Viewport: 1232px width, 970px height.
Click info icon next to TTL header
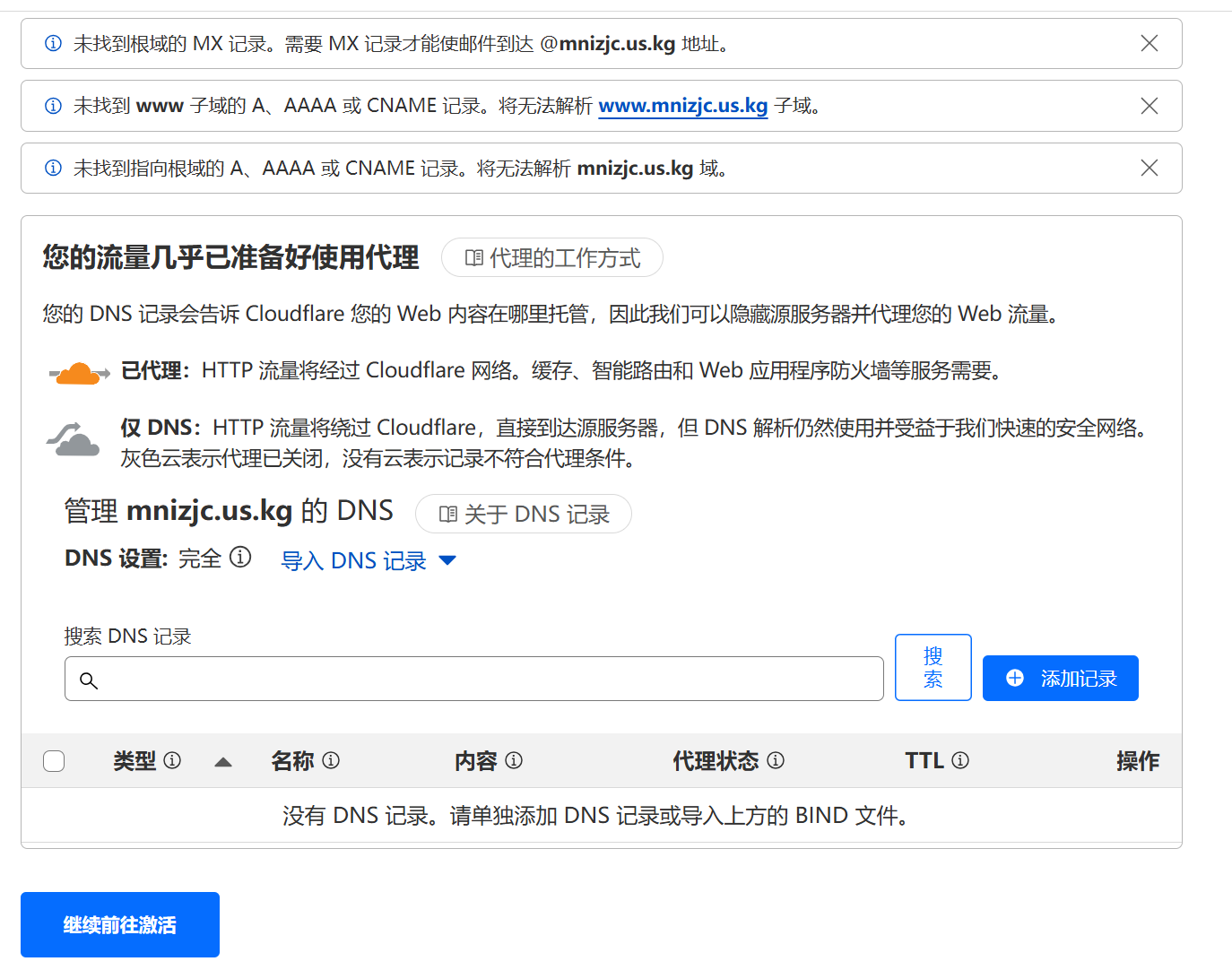pyautogui.click(x=960, y=760)
